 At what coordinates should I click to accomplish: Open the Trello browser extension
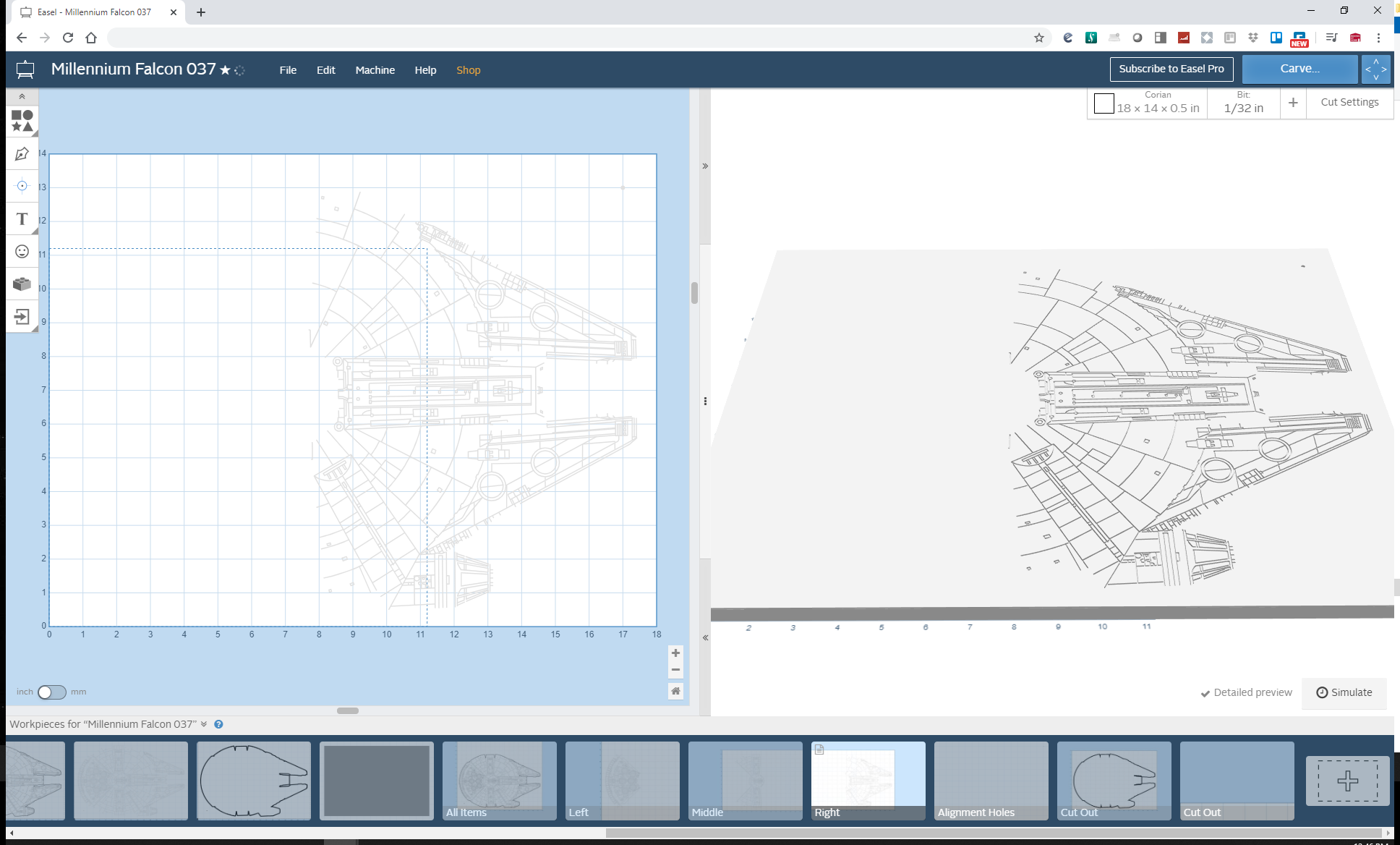(x=1276, y=38)
